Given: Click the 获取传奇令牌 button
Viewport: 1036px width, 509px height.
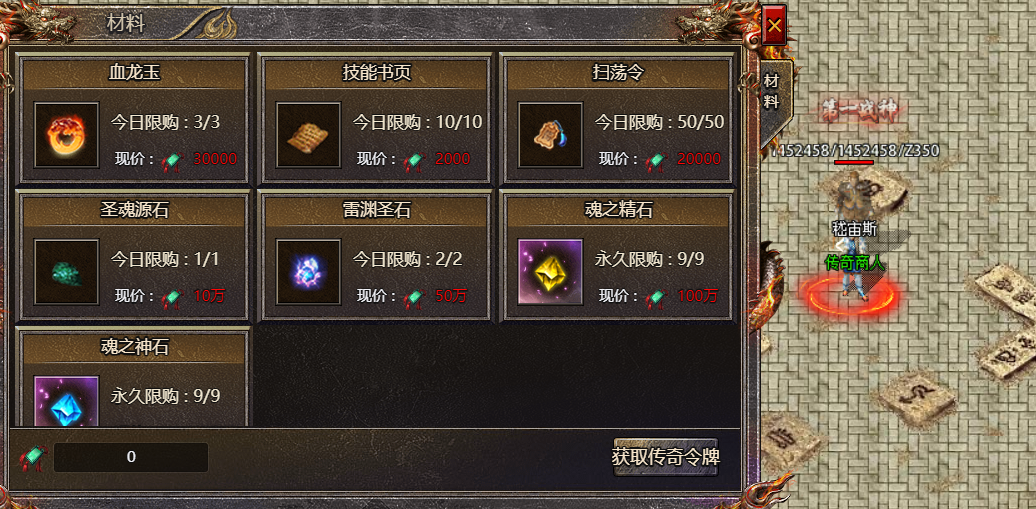Looking at the screenshot, I should pos(665,457).
